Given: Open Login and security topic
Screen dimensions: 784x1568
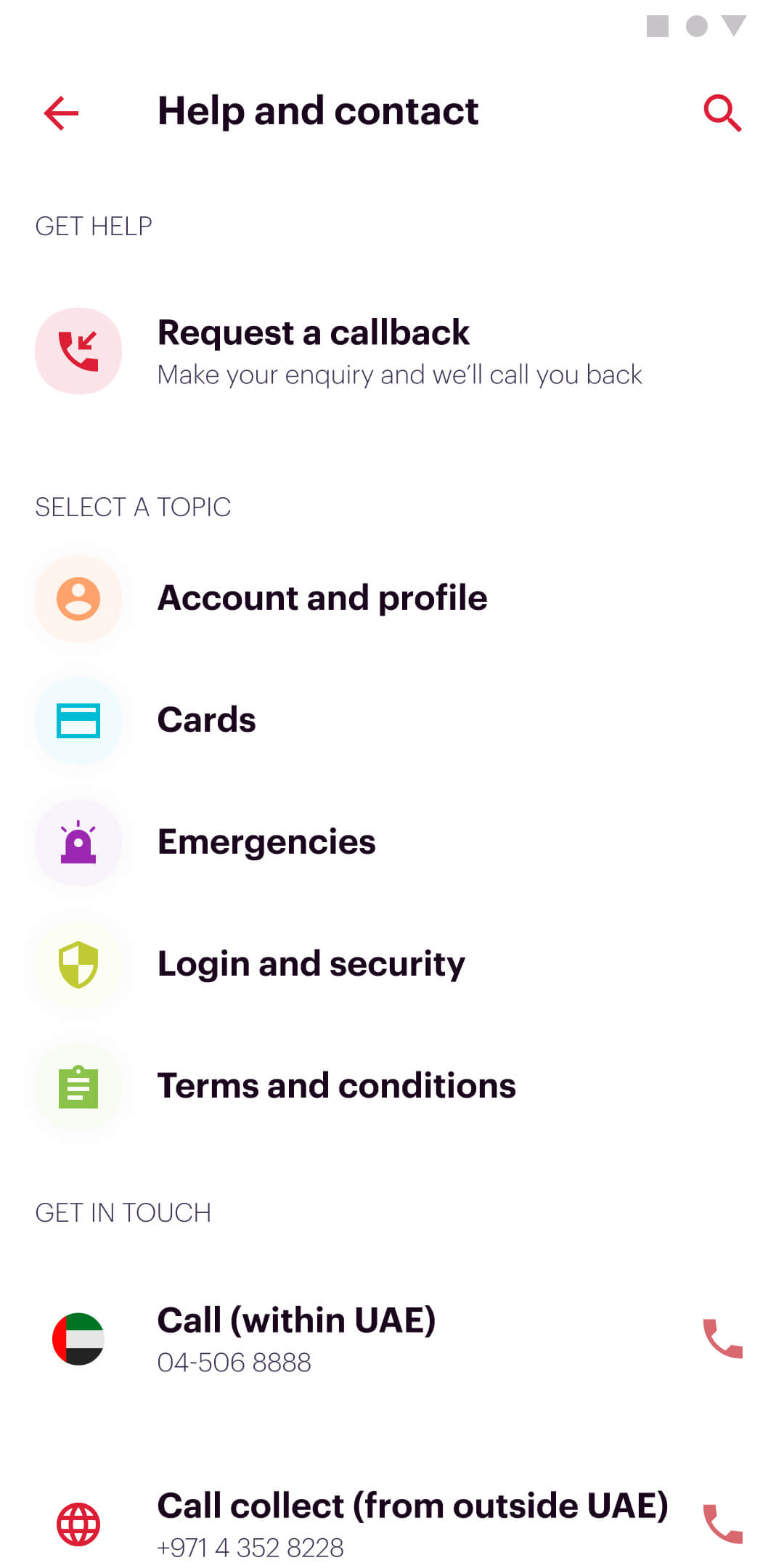Looking at the screenshot, I should pos(392,965).
